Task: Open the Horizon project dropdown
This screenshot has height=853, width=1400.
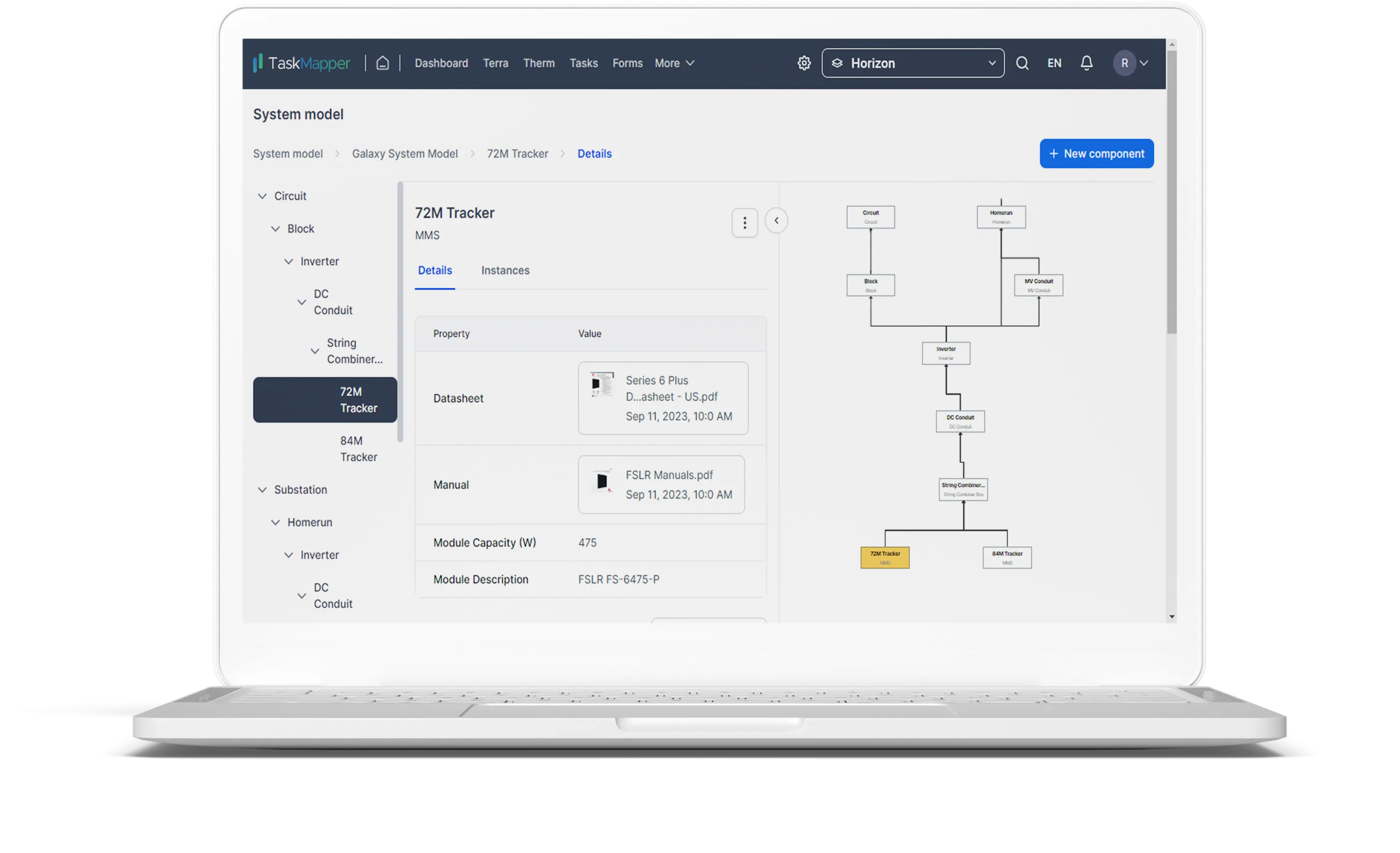Action: point(913,63)
